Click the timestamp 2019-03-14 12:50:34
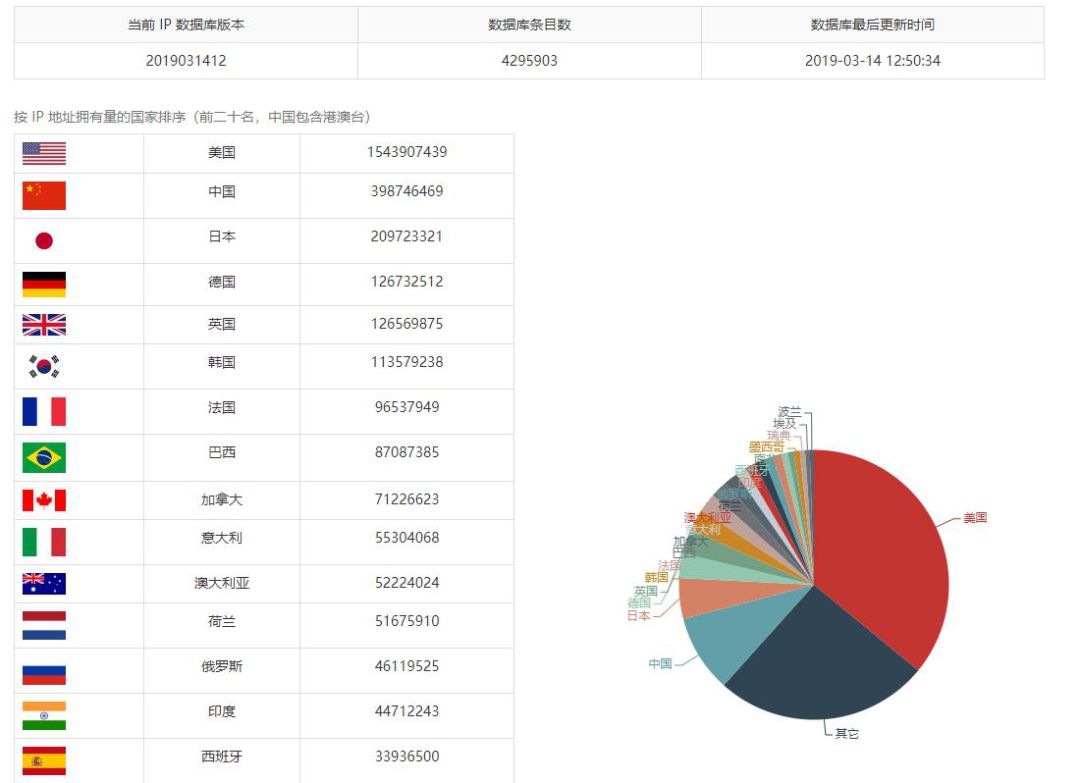This screenshot has width=1080, height=783. pyautogui.click(x=873, y=61)
